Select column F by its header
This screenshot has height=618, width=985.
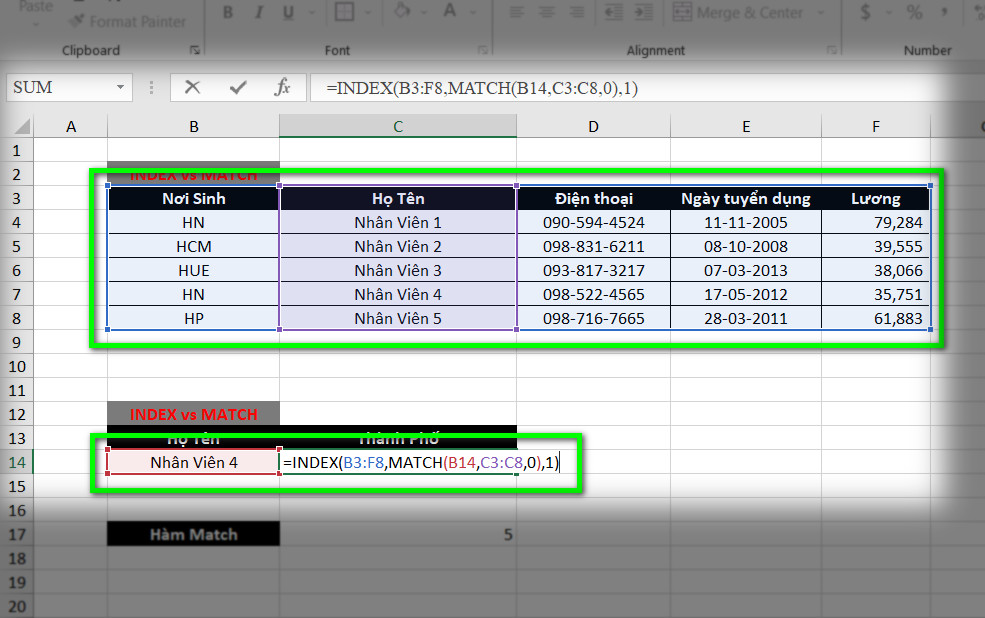coord(876,127)
